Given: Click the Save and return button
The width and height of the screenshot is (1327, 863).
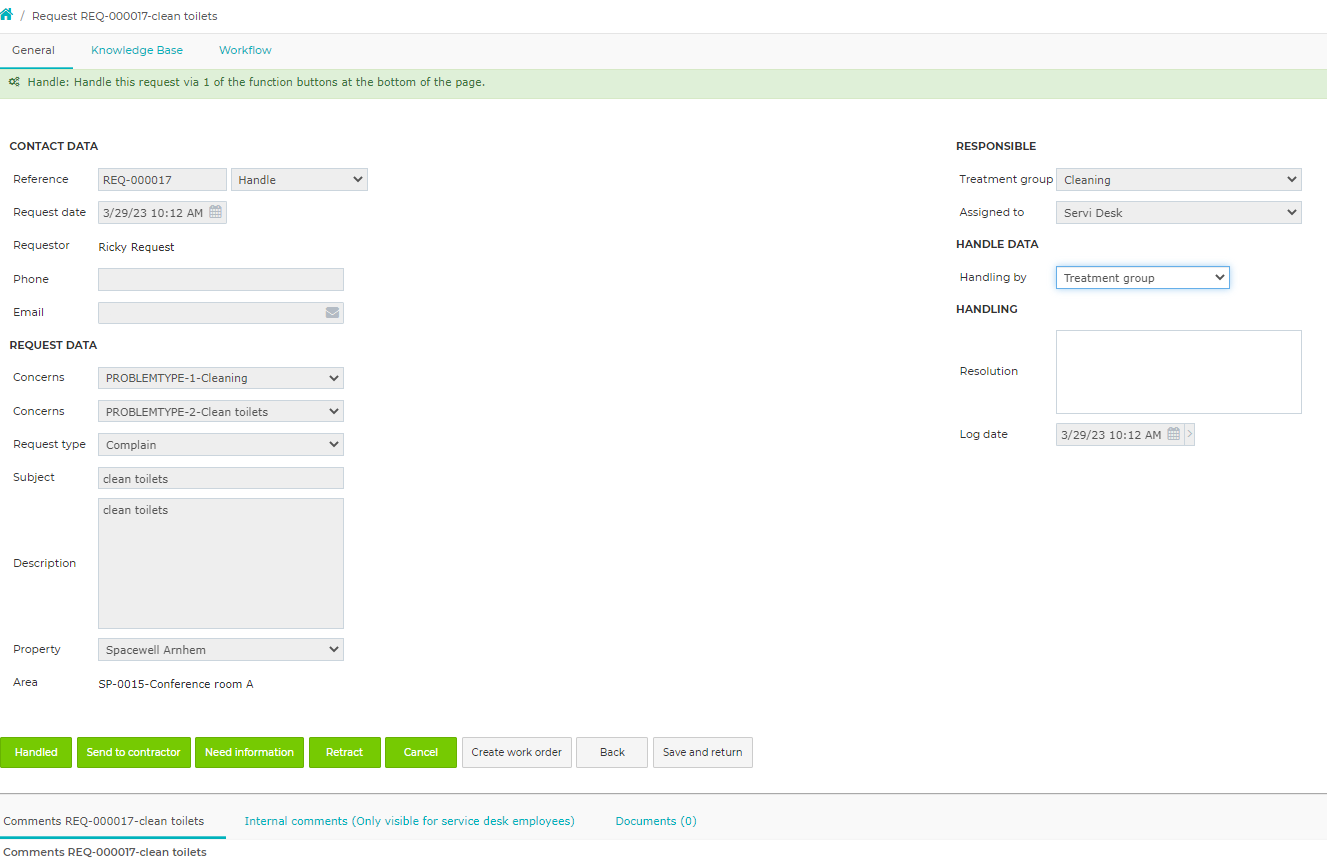Looking at the screenshot, I should pyautogui.click(x=703, y=752).
